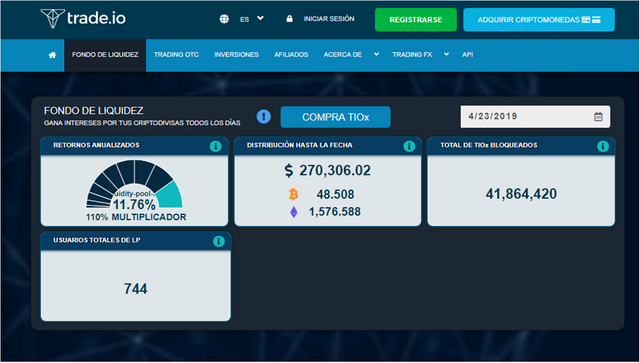The image size is (640, 363).
Task: Expand the Trading FX submenu arrow
Action: 447,55
